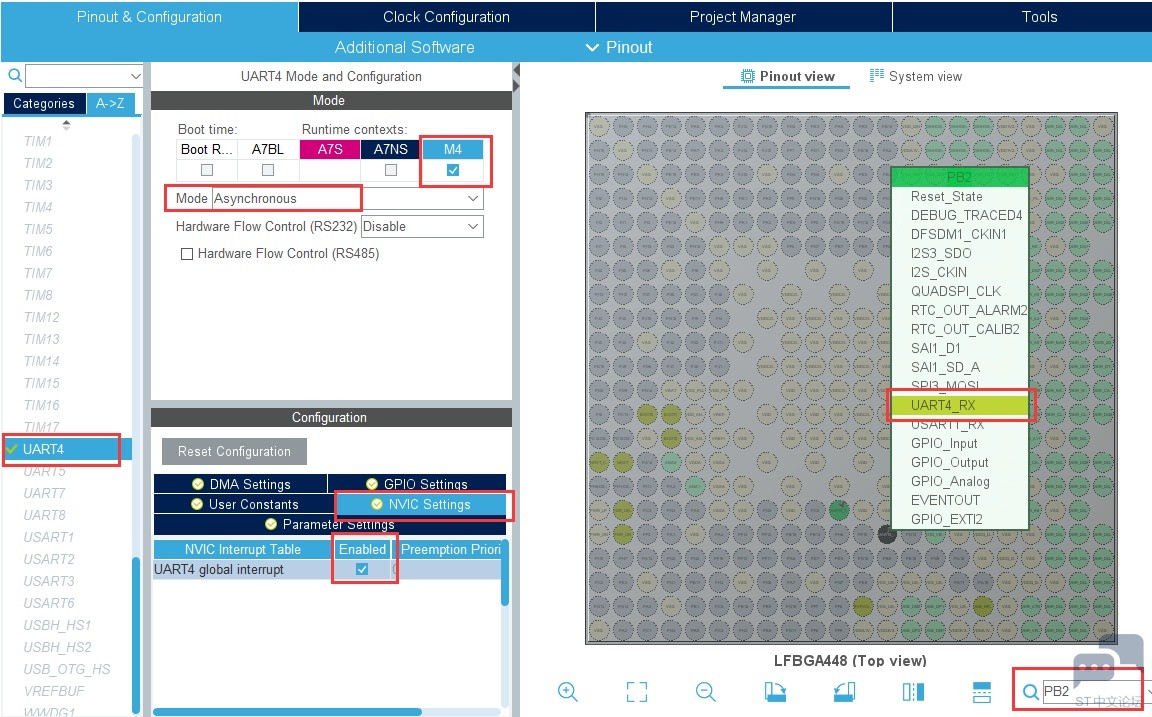Click the horizontal scrollbar below peripheral list
Screen dimensions: 1152x717
286,712
